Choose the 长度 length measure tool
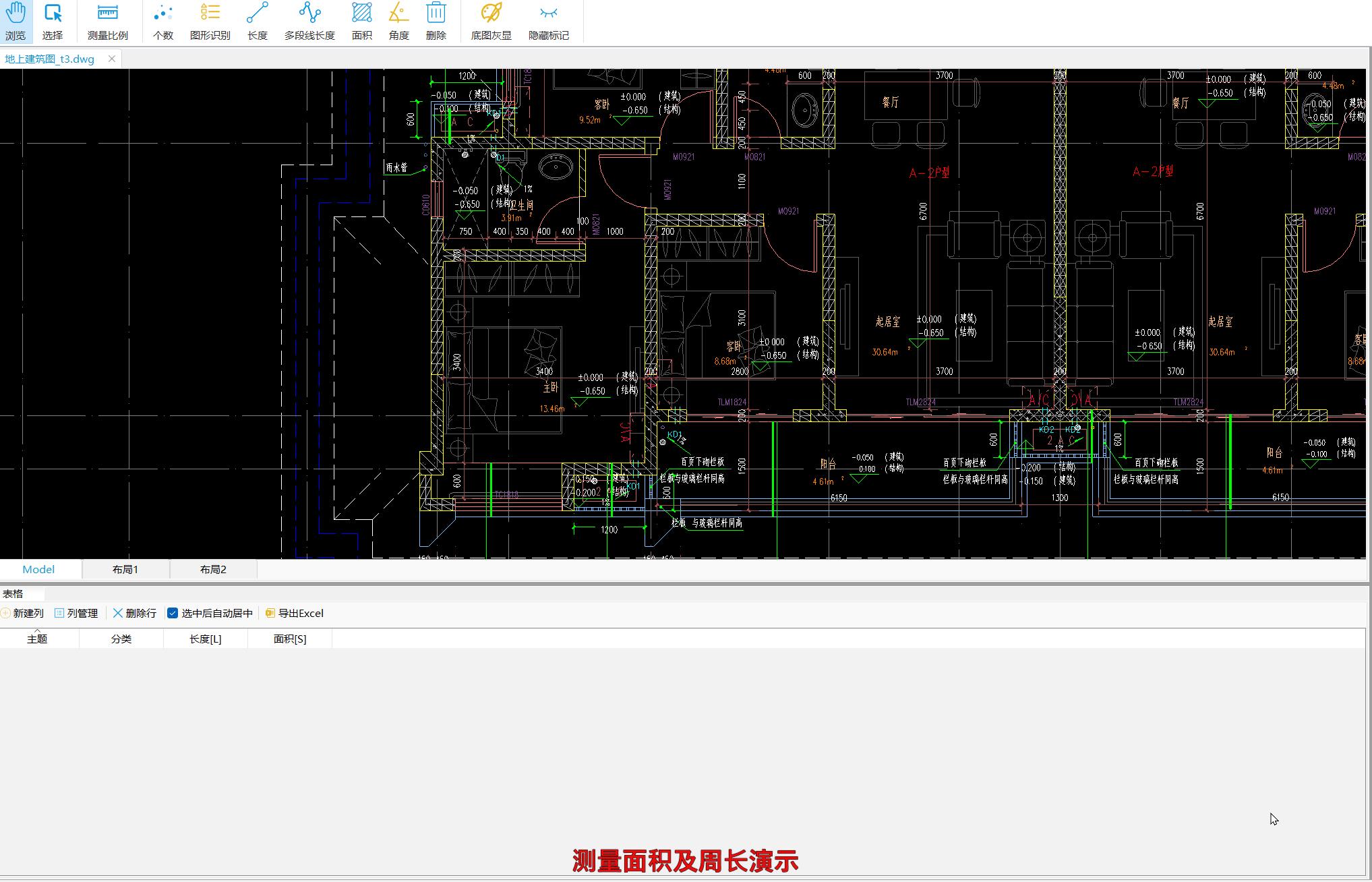This screenshot has height=882, width=1372. (x=257, y=20)
